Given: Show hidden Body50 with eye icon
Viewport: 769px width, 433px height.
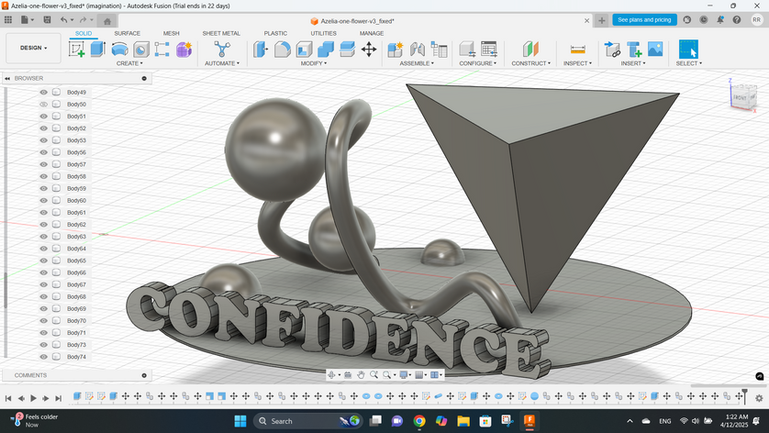Looking at the screenshot, I should (x=44, y=104).
